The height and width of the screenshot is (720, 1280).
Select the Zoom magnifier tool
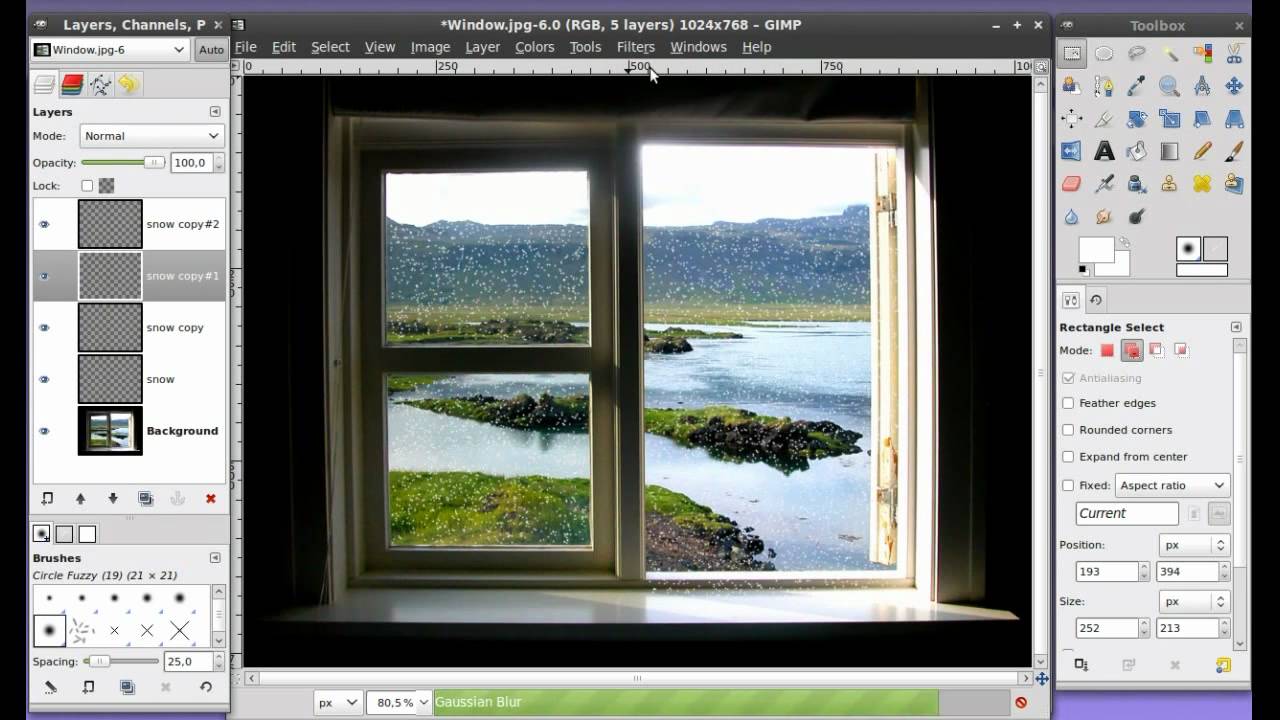[1169, 87]
